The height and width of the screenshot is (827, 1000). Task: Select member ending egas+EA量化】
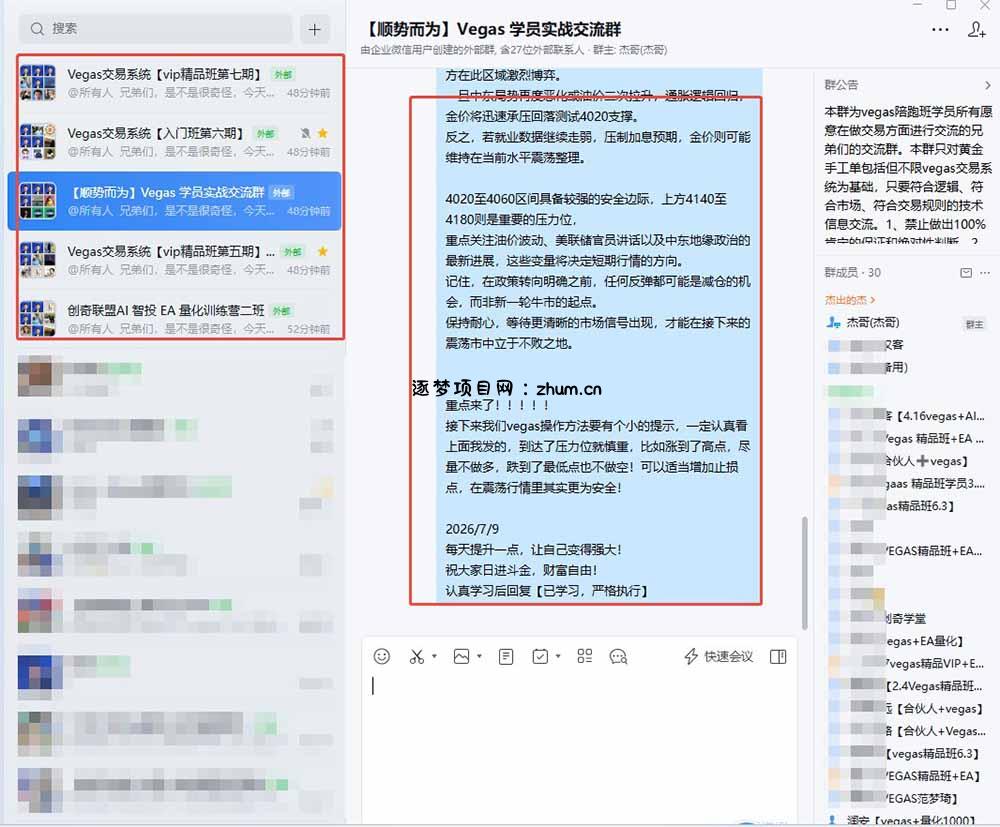[895, 641]
